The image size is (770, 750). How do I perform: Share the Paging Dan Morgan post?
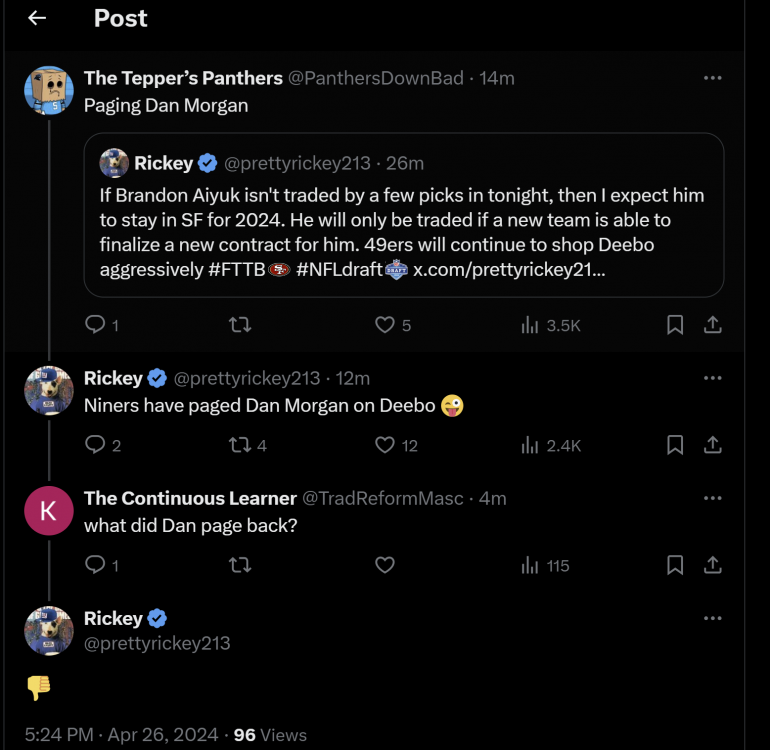713,325
